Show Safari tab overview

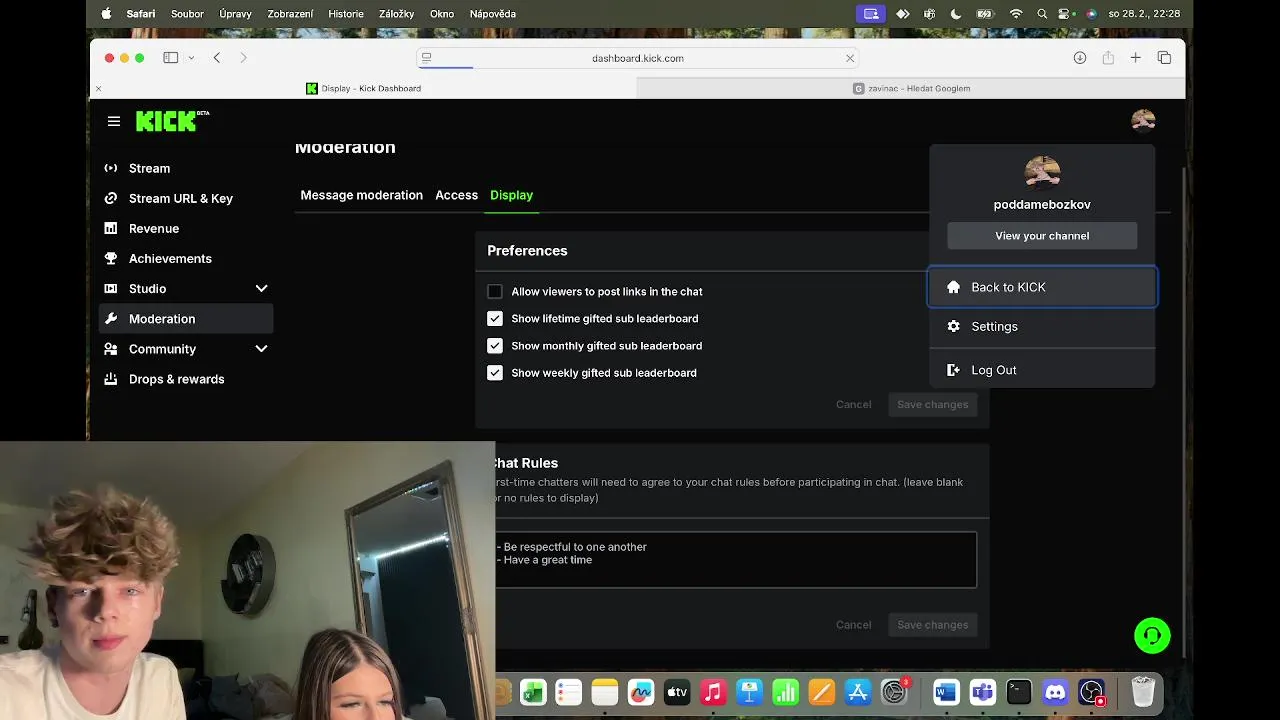pos(1164,58)
